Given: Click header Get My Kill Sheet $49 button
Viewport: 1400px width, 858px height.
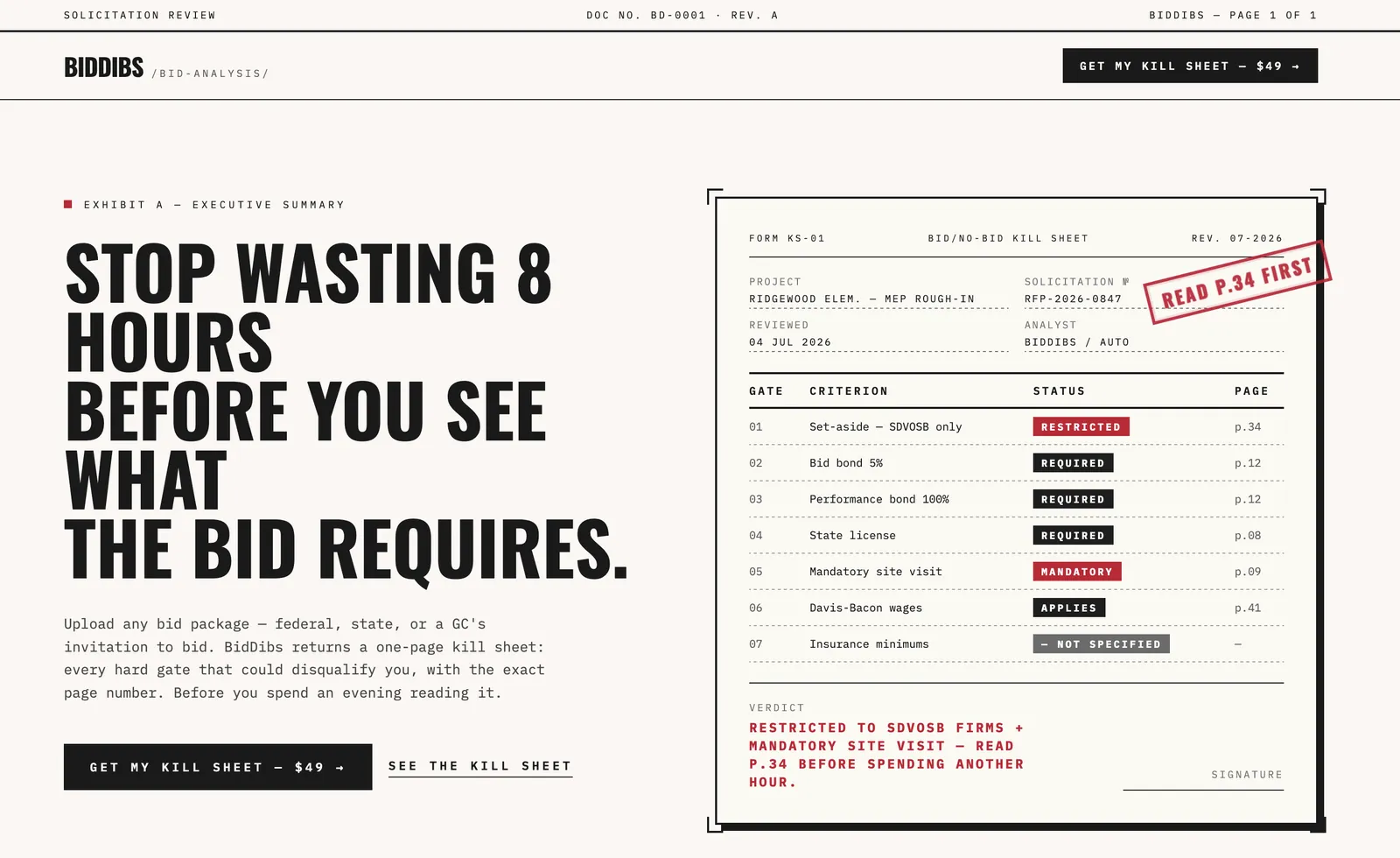Looking at the screenshot, I should (1190, 66).
